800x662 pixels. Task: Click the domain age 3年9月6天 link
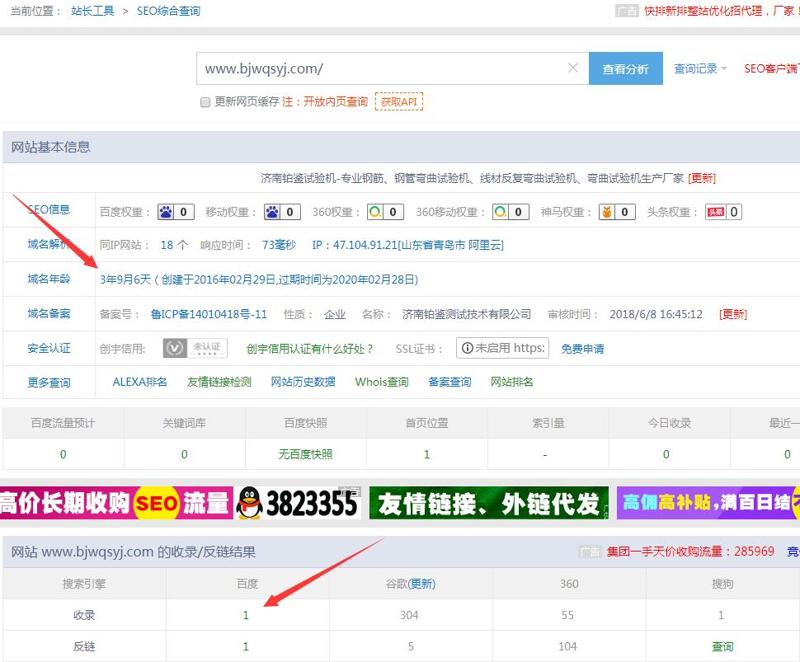(259, 279)
